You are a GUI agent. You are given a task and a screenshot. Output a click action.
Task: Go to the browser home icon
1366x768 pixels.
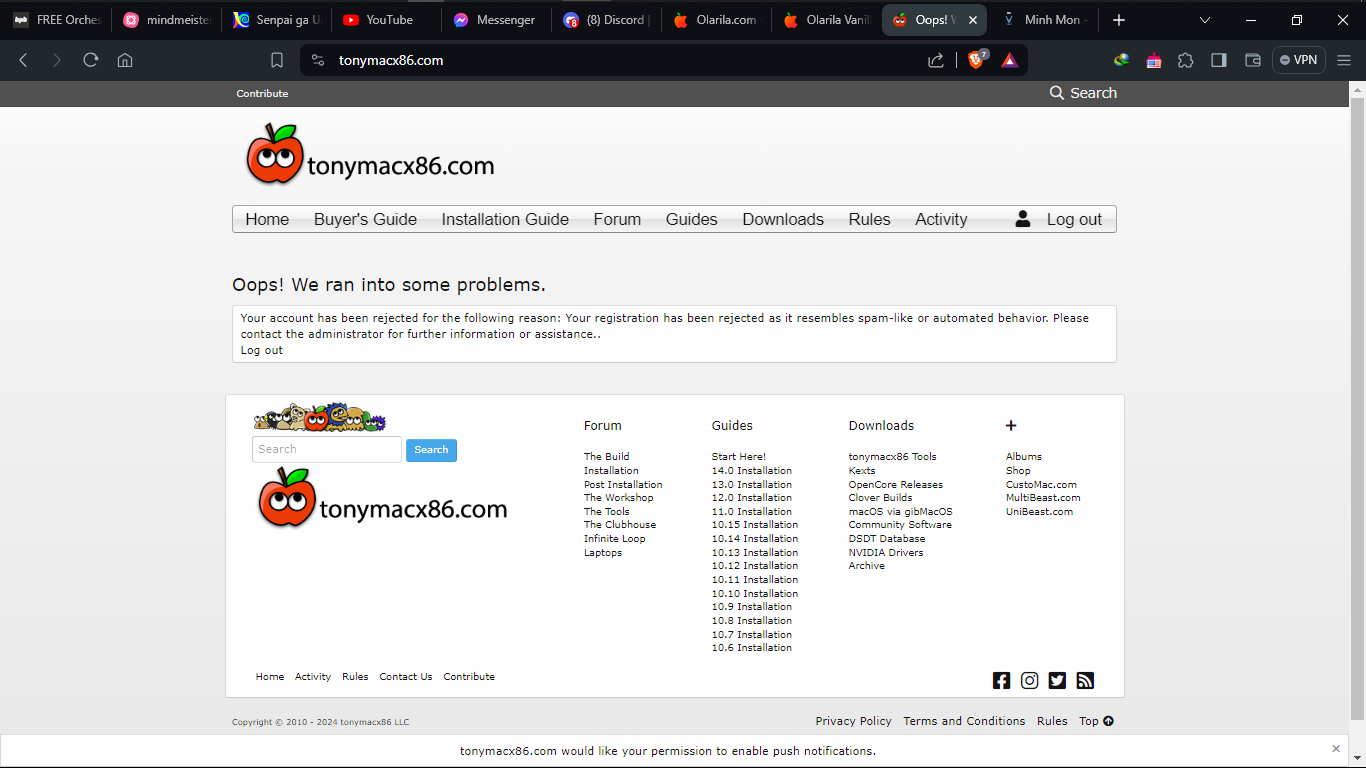pyautogui.click(x=125, y=60)
